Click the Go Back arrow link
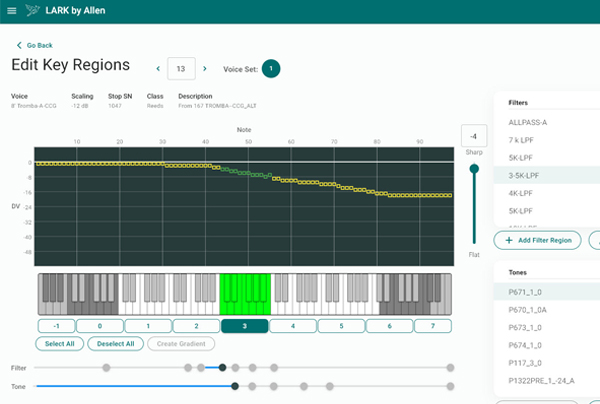 click(34, 45)
